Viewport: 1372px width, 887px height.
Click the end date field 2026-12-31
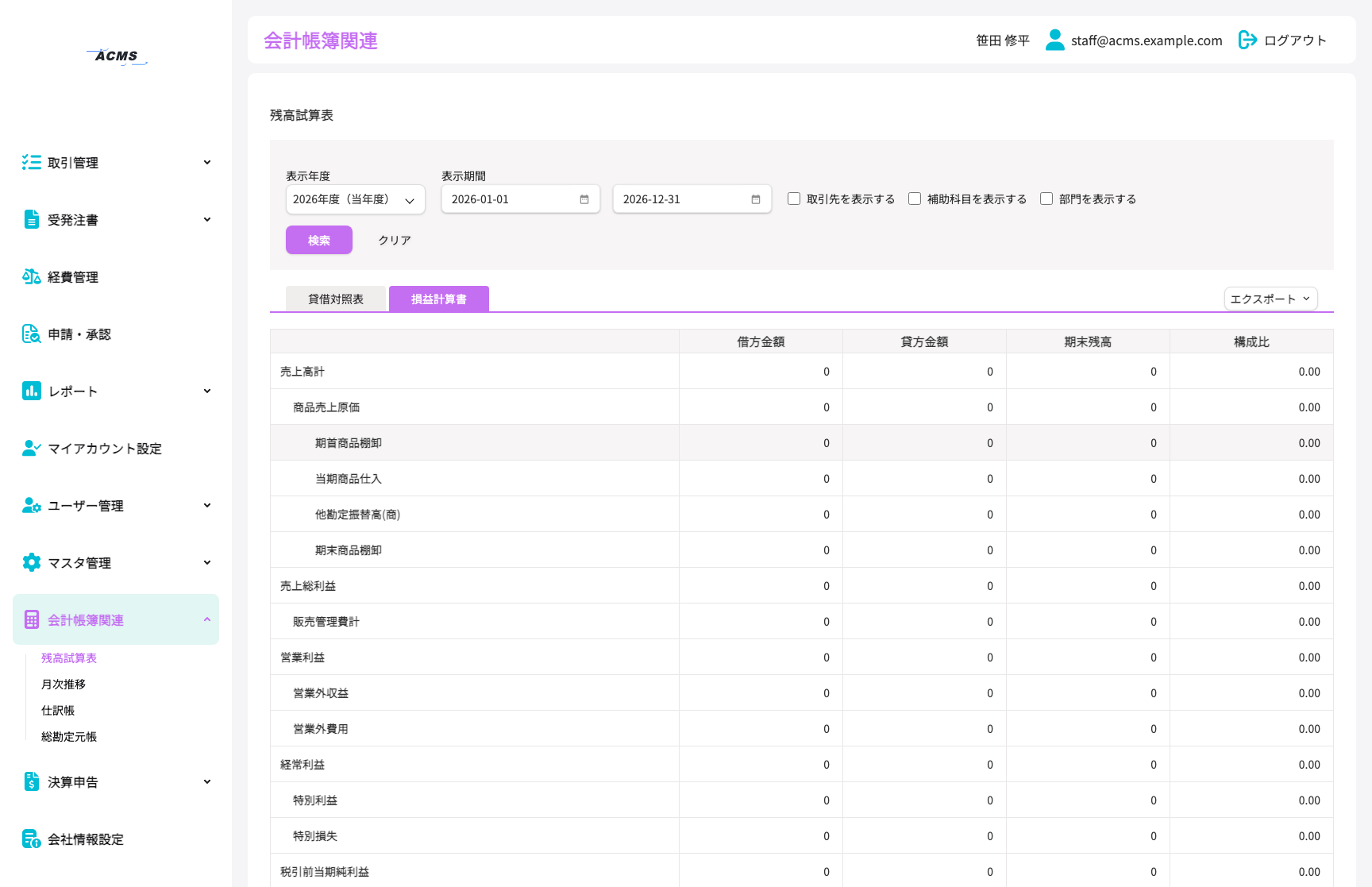tap(692, 199)
